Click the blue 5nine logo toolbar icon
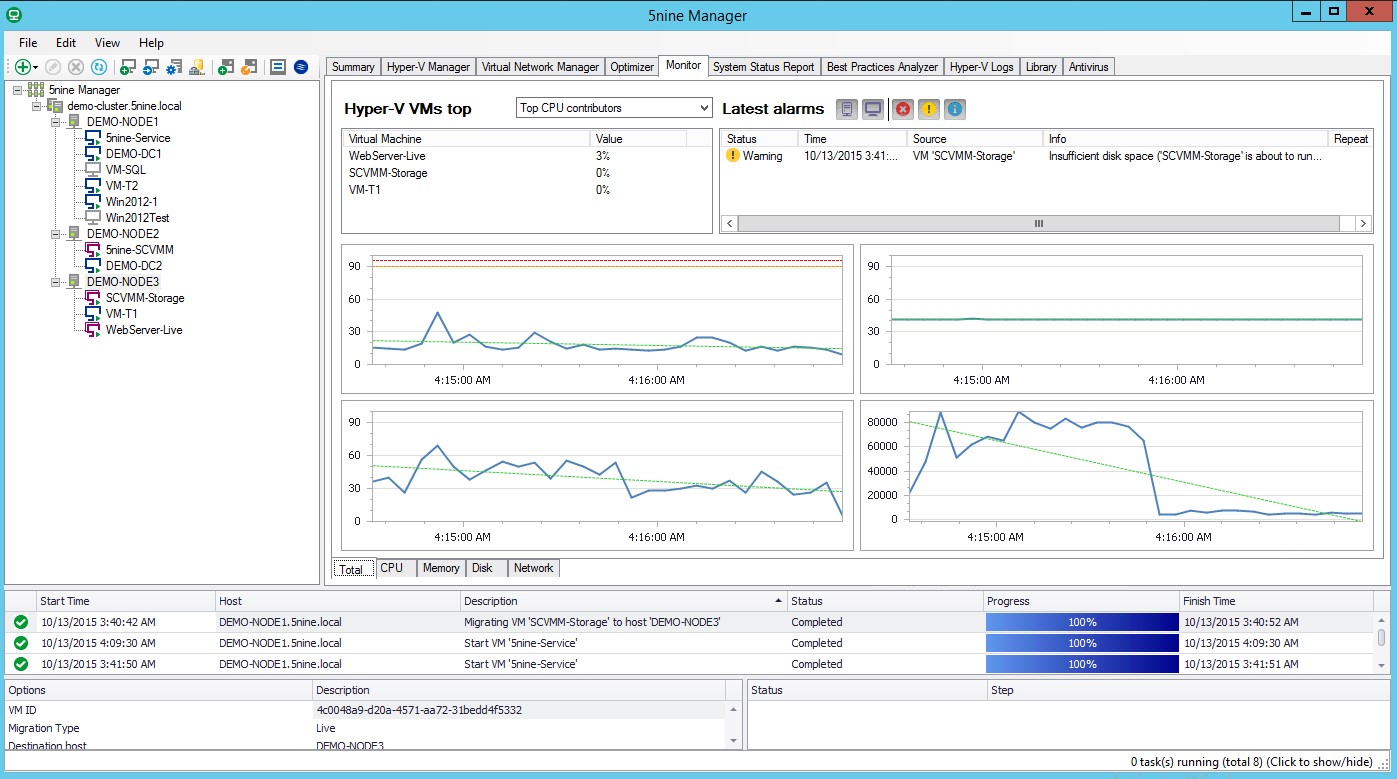Viewport: 1397px width, 779px height. 301,66
